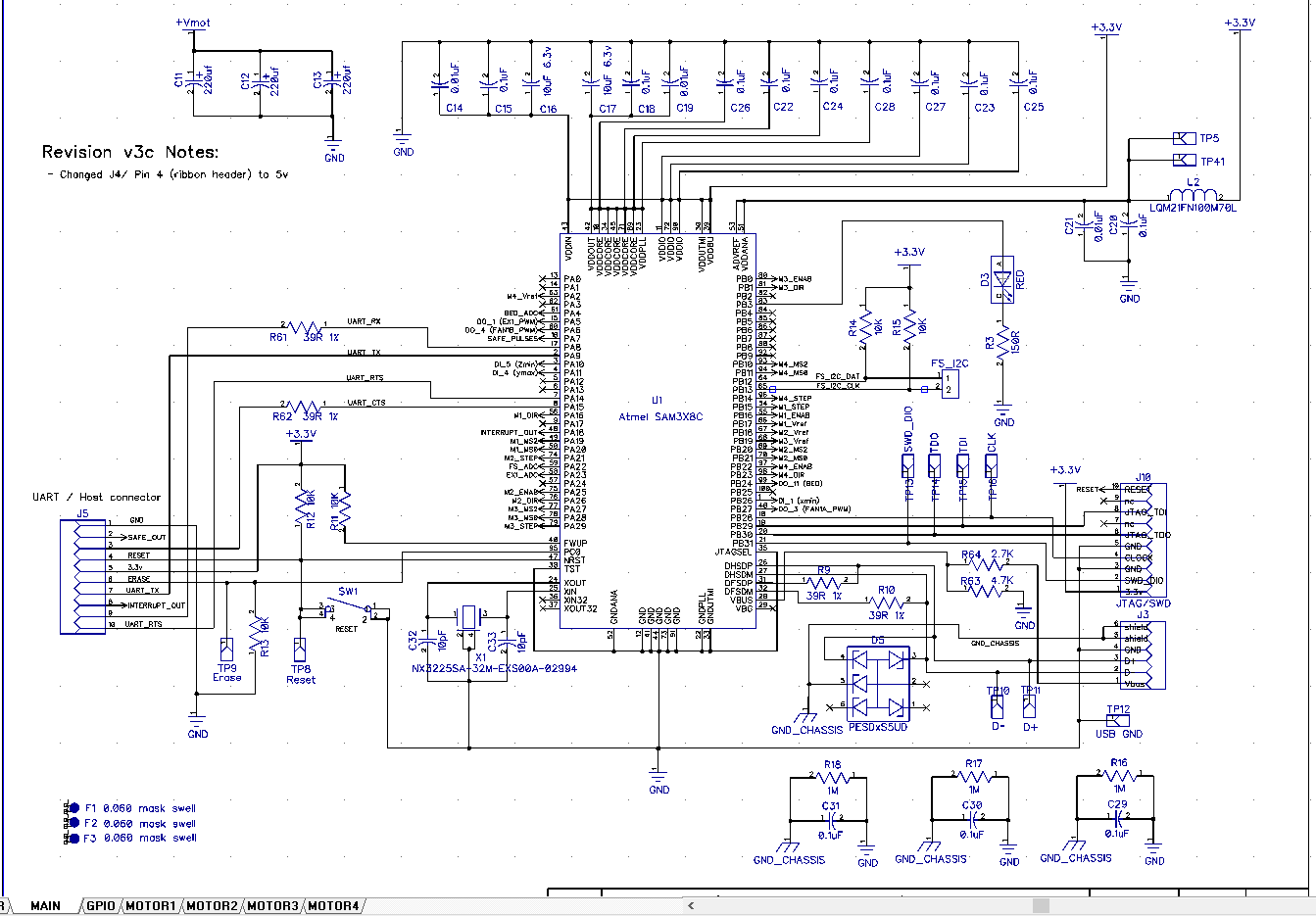Image resolution: width=1316 pixels, height=916 pixels.
Task: Select the R18 1M resistor
Action: pyautogui.click(x=833, y=778)
